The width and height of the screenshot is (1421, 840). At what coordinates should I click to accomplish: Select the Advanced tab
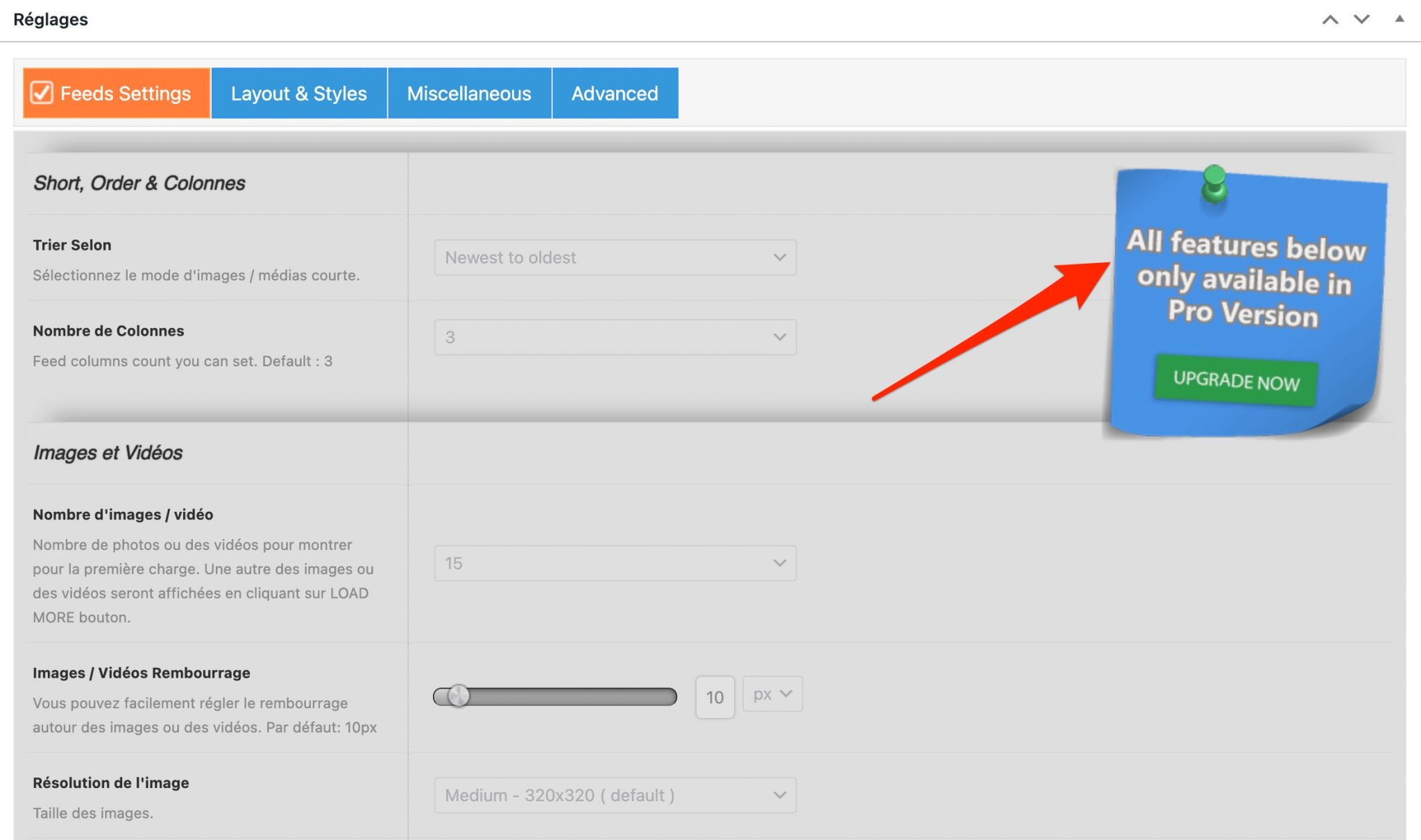click(615, 93)
